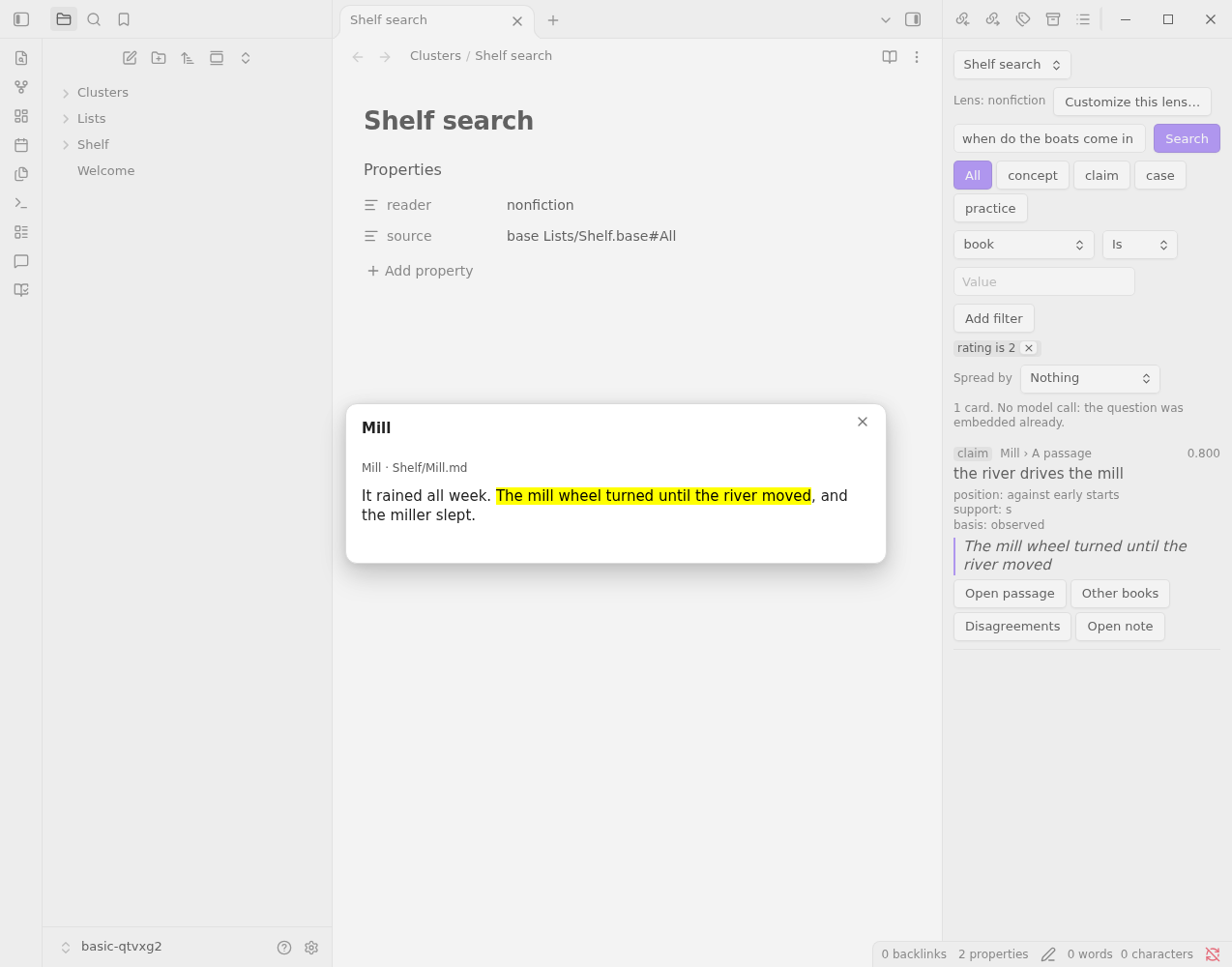The height and width of the screenshot is (967, 1232).
Task: Toggle the left sidebar
Action: pos(21,19)
